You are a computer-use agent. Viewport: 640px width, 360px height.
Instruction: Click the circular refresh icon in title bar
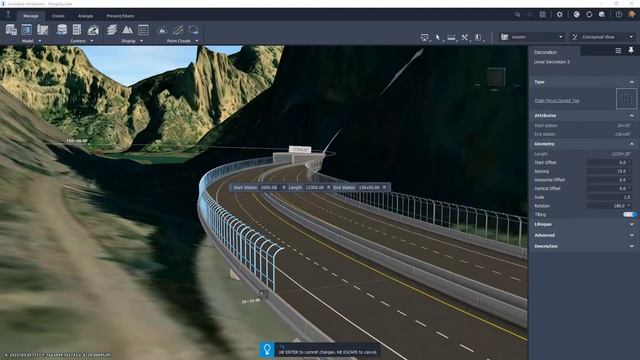589,14
